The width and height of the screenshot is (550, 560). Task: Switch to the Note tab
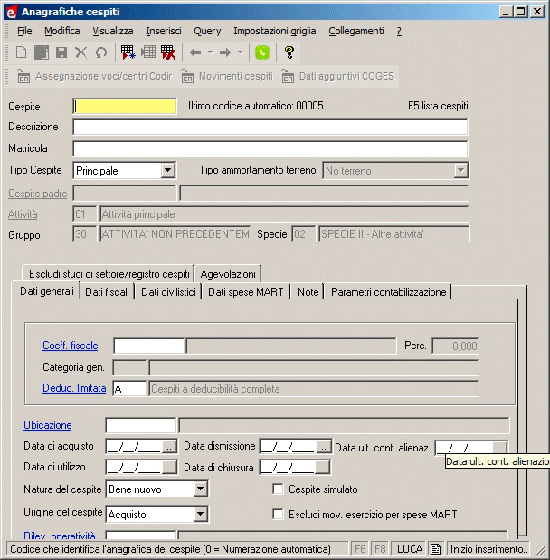point(308,292)
